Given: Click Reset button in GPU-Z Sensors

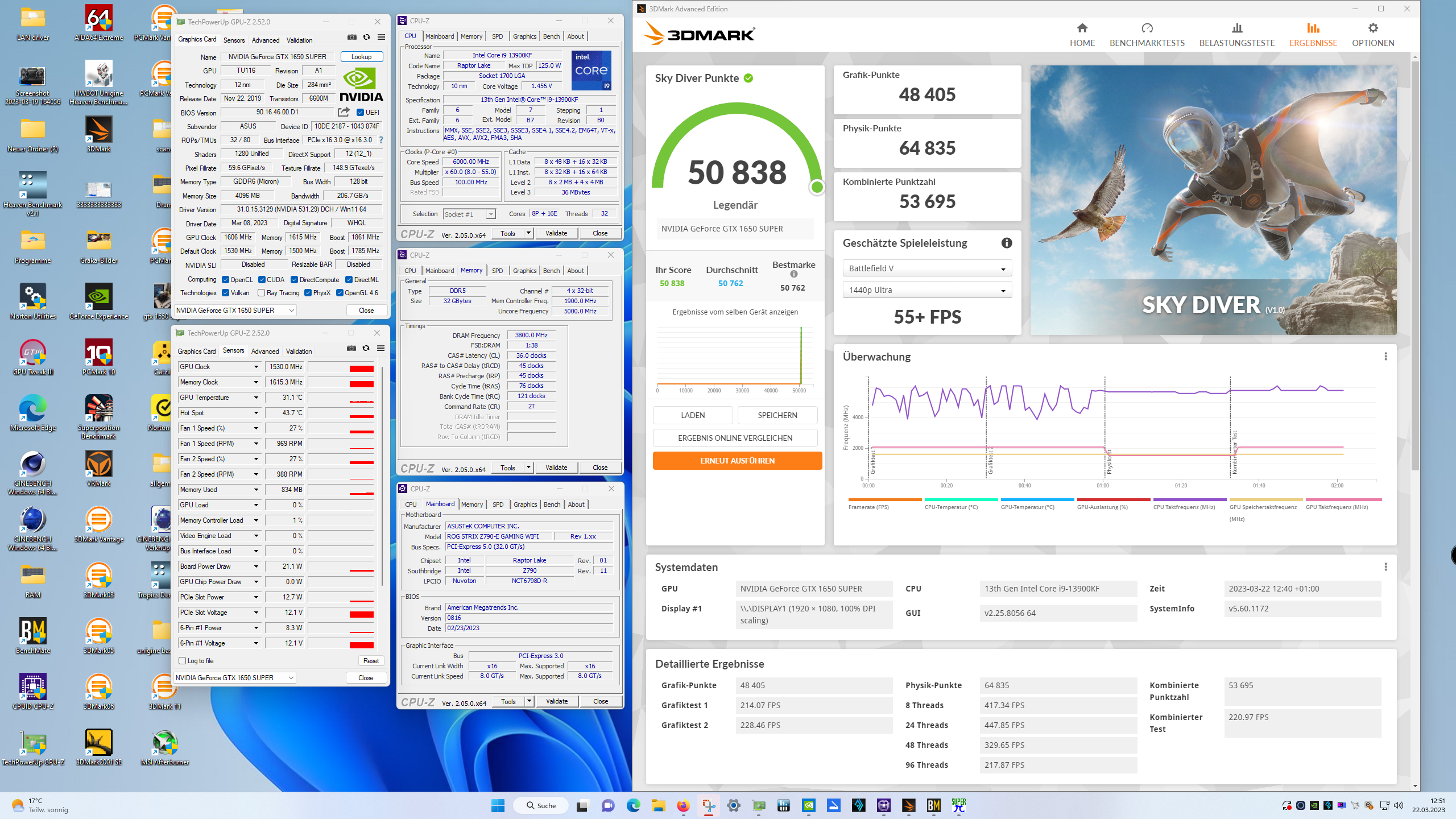Looking at the screenshot, I should pos(371,661).
